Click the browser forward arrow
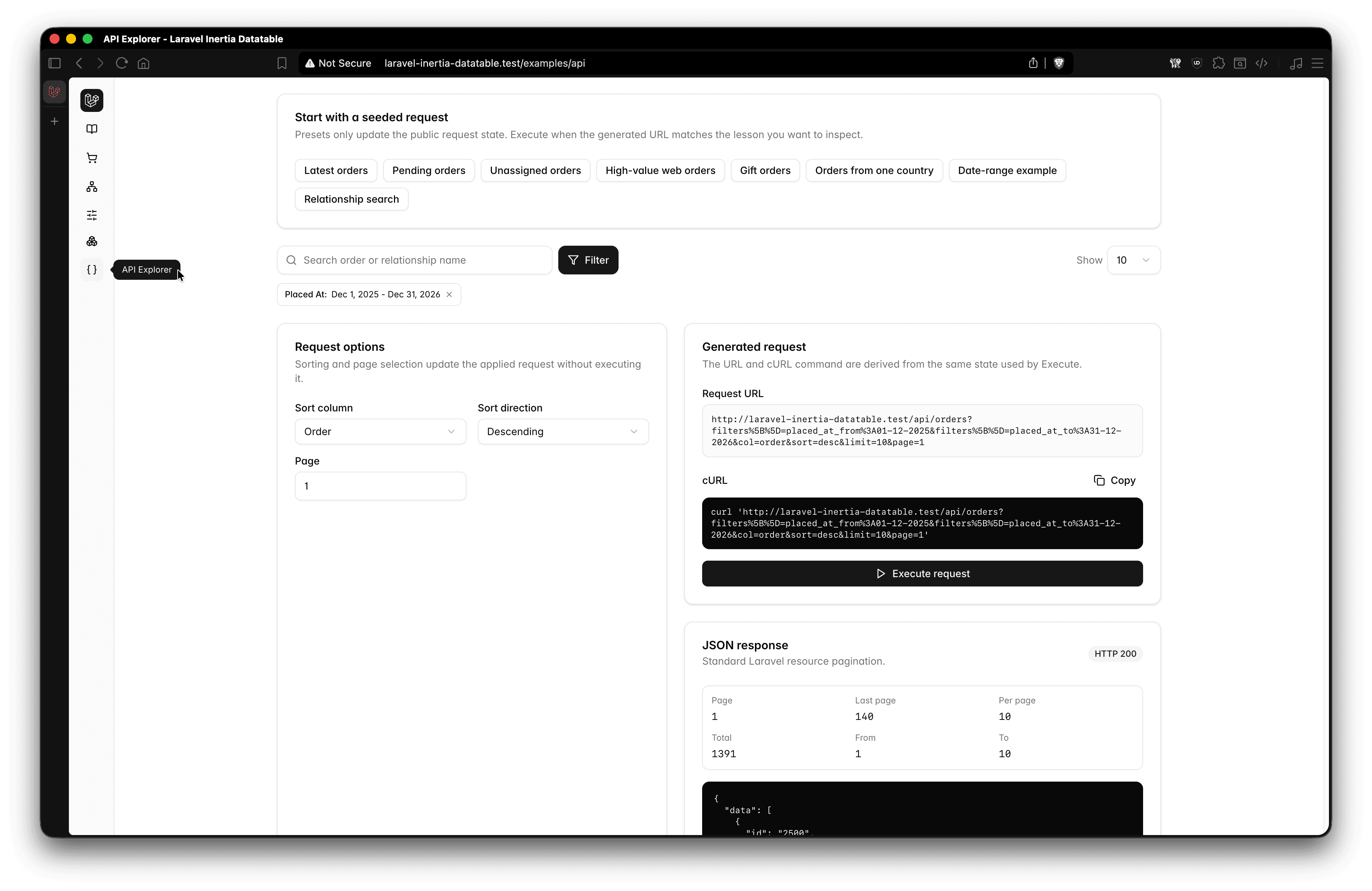 100,63
